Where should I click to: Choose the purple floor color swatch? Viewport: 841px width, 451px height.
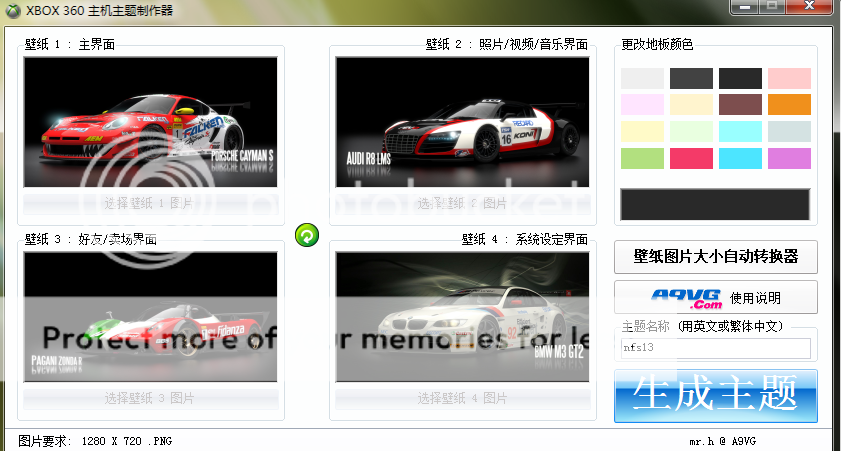(x=789, y=158)
